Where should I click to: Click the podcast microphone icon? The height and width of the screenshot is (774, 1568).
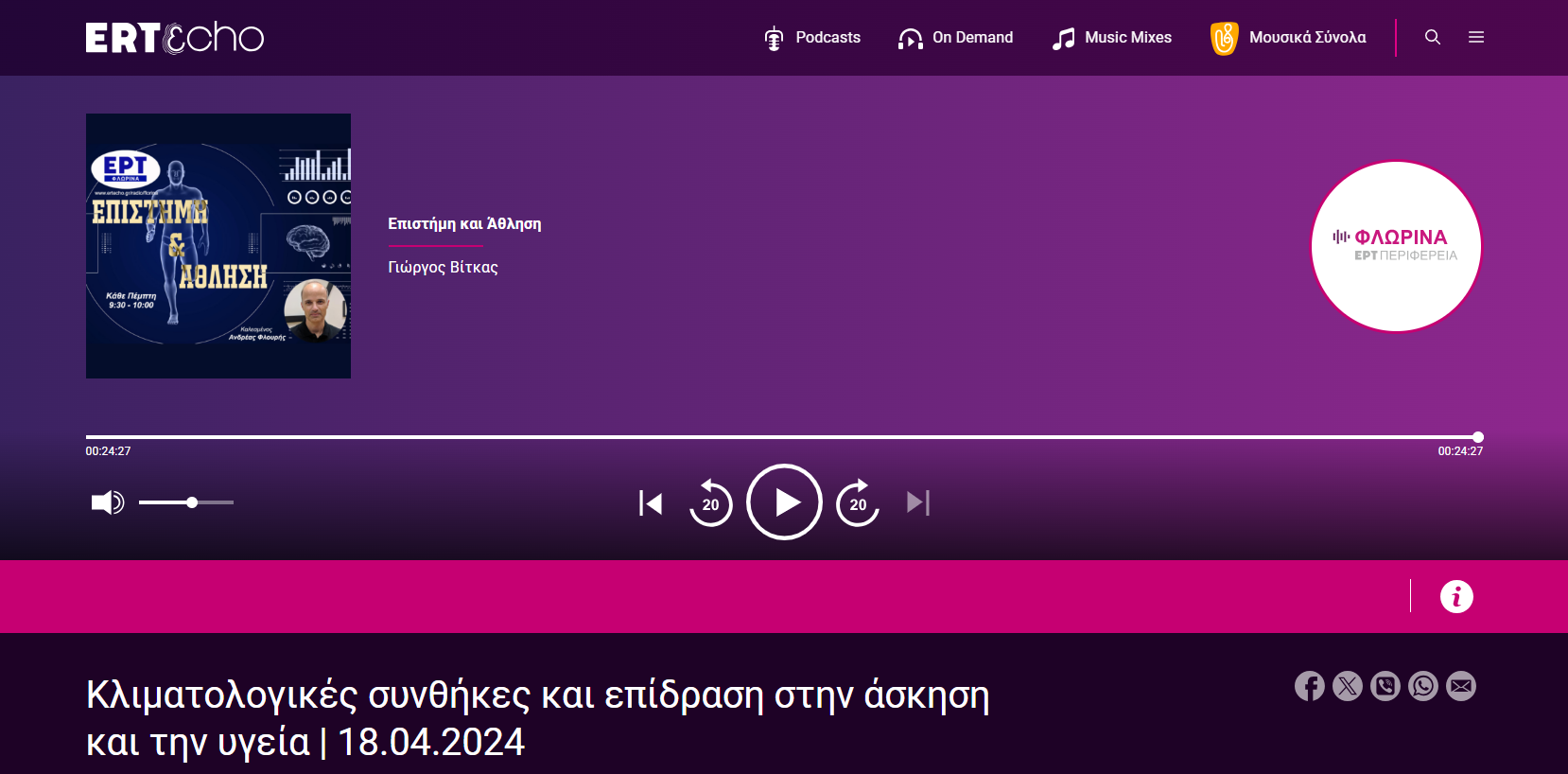pyautogui.click(x=774, y=39)
